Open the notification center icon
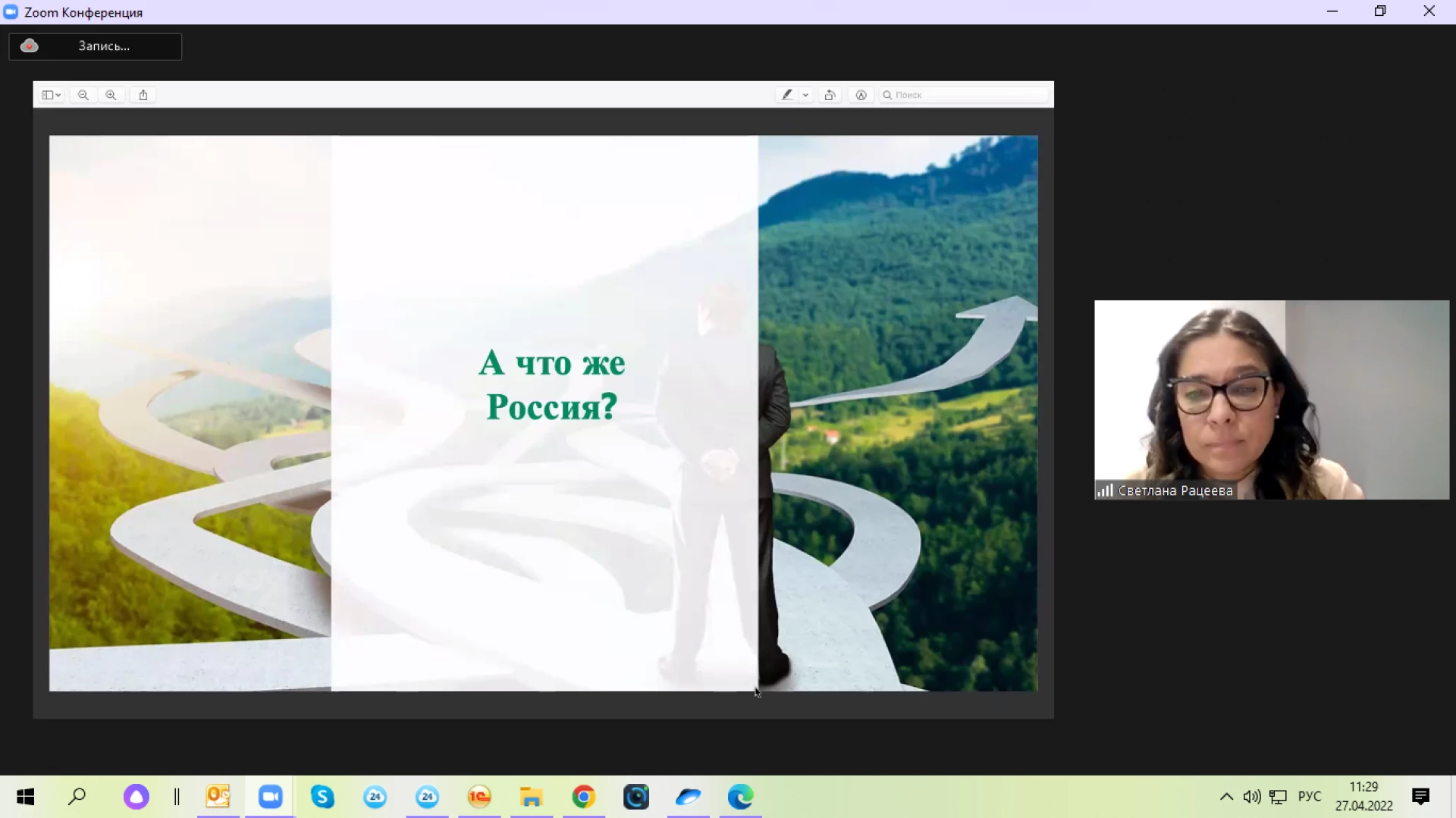 1421,797
